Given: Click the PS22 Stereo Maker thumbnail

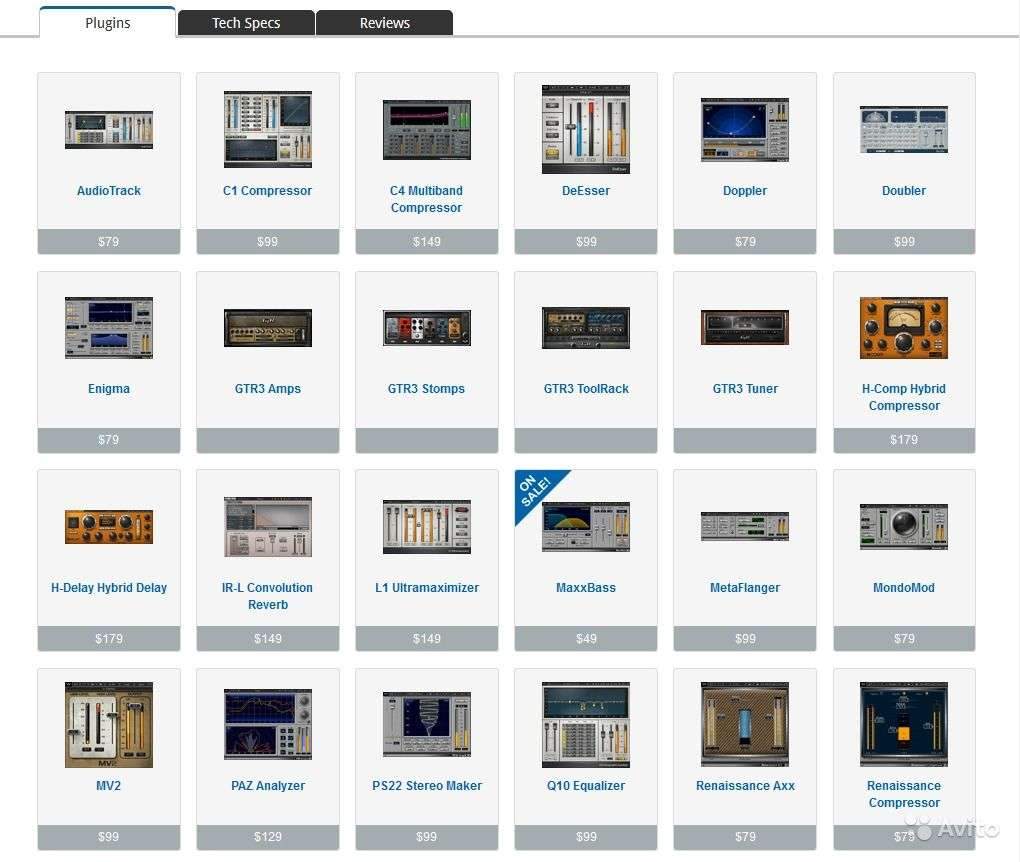Looking at the screenshot, I should [427, 725].
